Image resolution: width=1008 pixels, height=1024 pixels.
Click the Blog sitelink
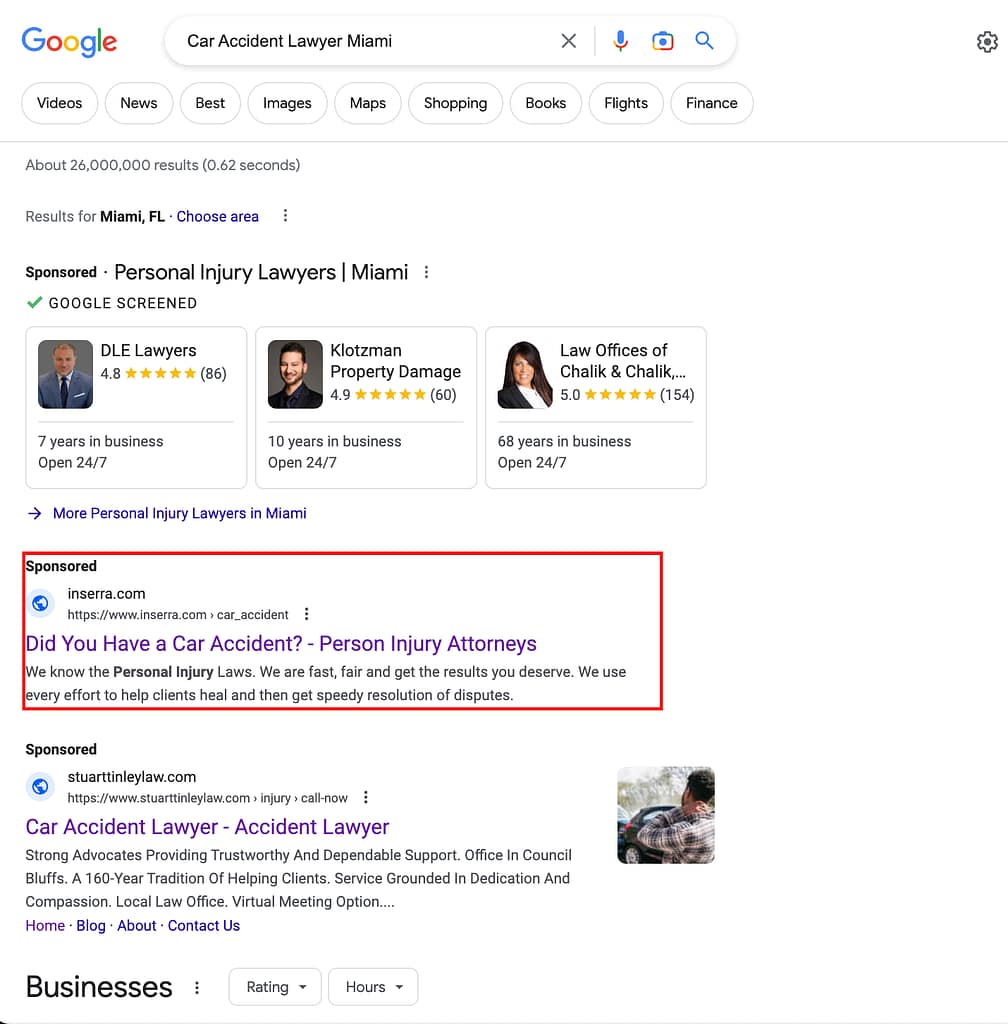coord(91,925)
